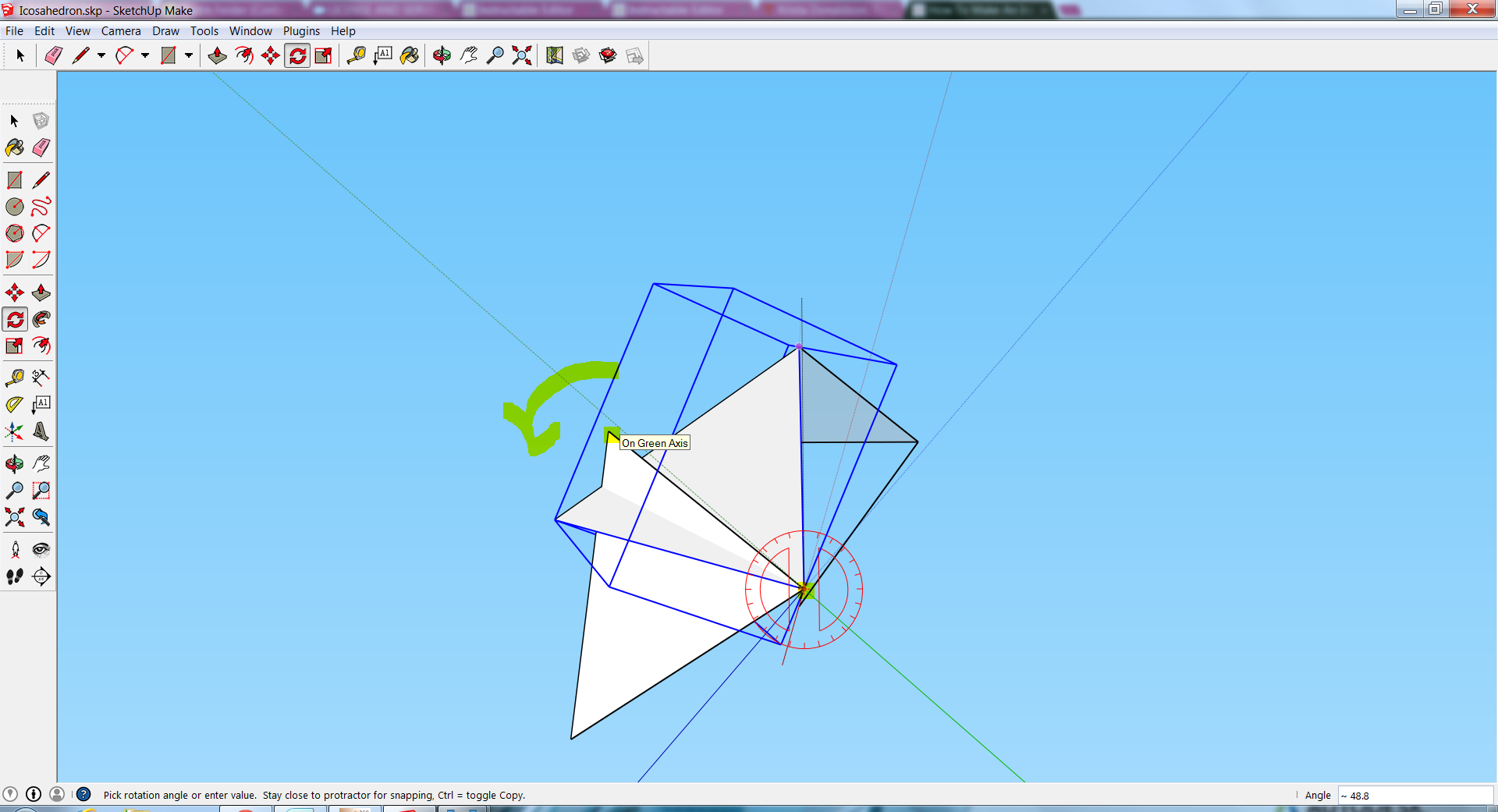This screenshot has width=1498, height=812.
Task: Open the Help menu
Action: 343,31
